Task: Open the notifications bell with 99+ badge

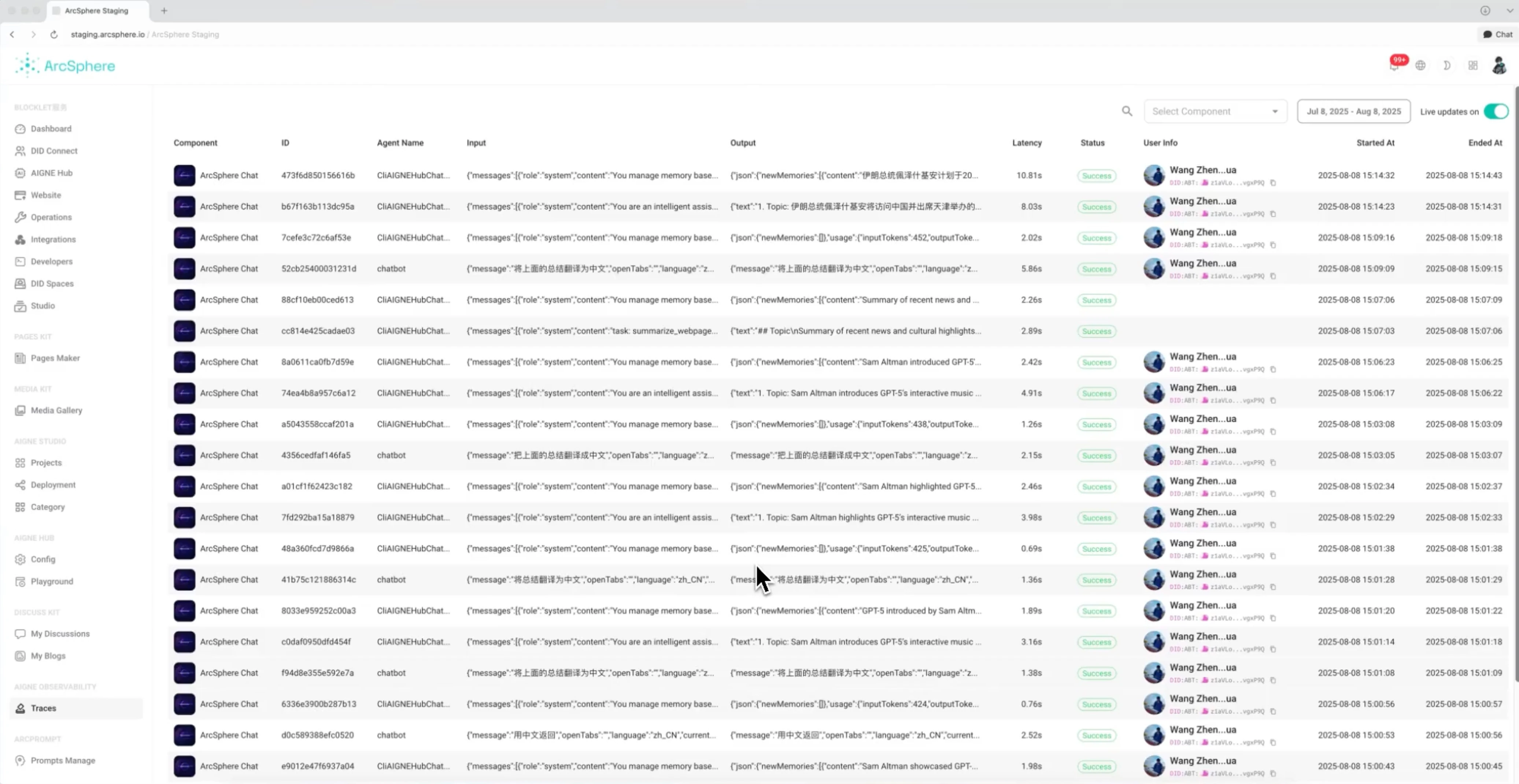Action: [x=1394, y=66]
